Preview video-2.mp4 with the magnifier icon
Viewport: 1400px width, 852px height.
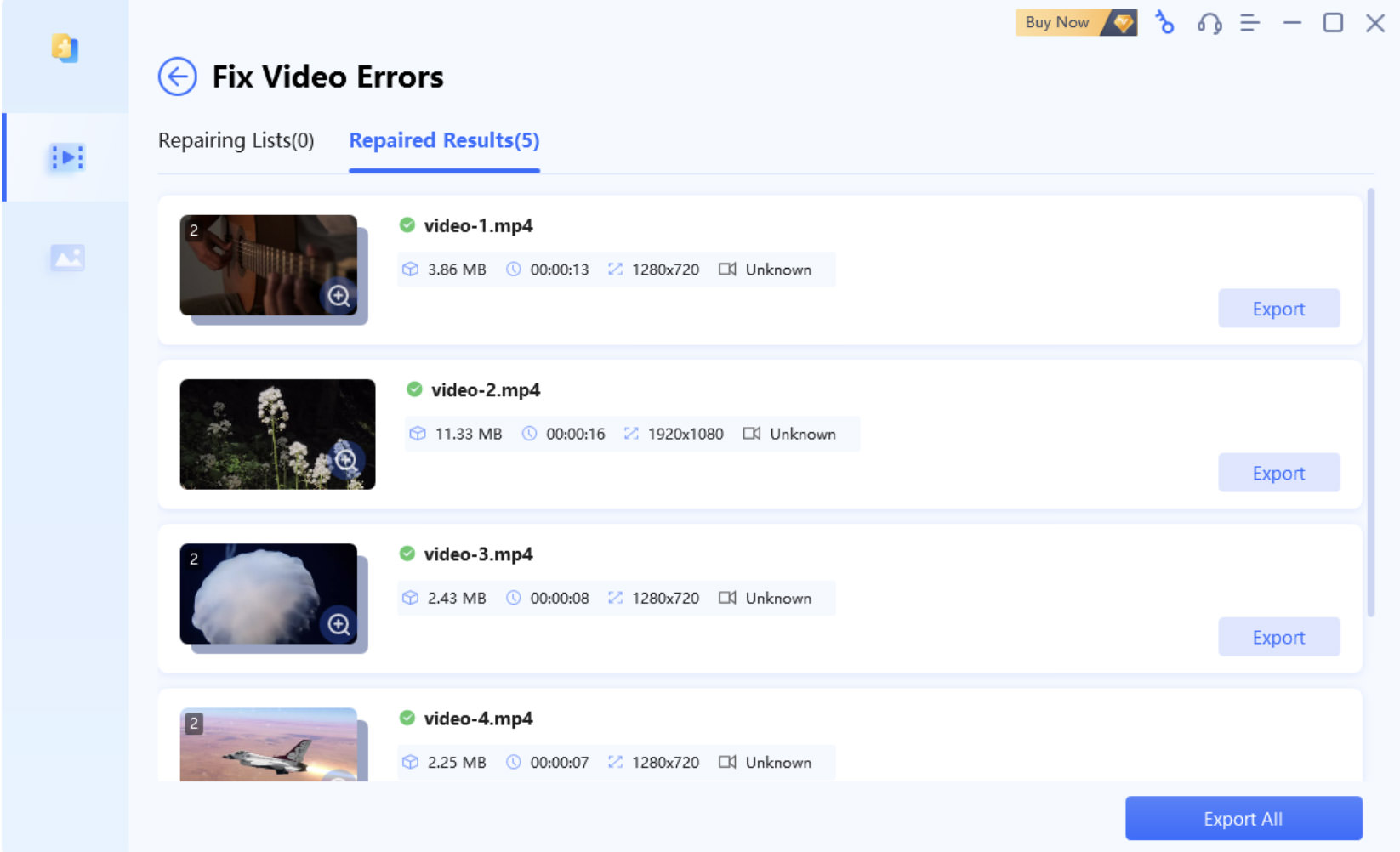(345, 460)
